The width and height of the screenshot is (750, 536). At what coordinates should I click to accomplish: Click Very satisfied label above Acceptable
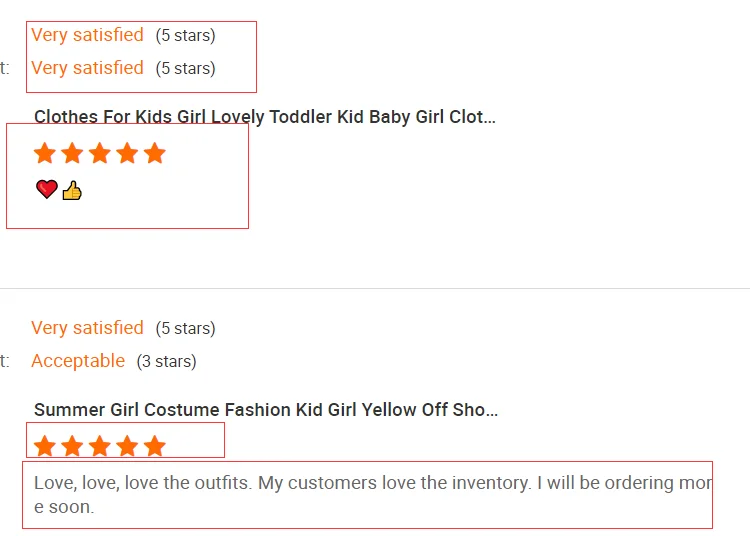(x=87, y=328)
